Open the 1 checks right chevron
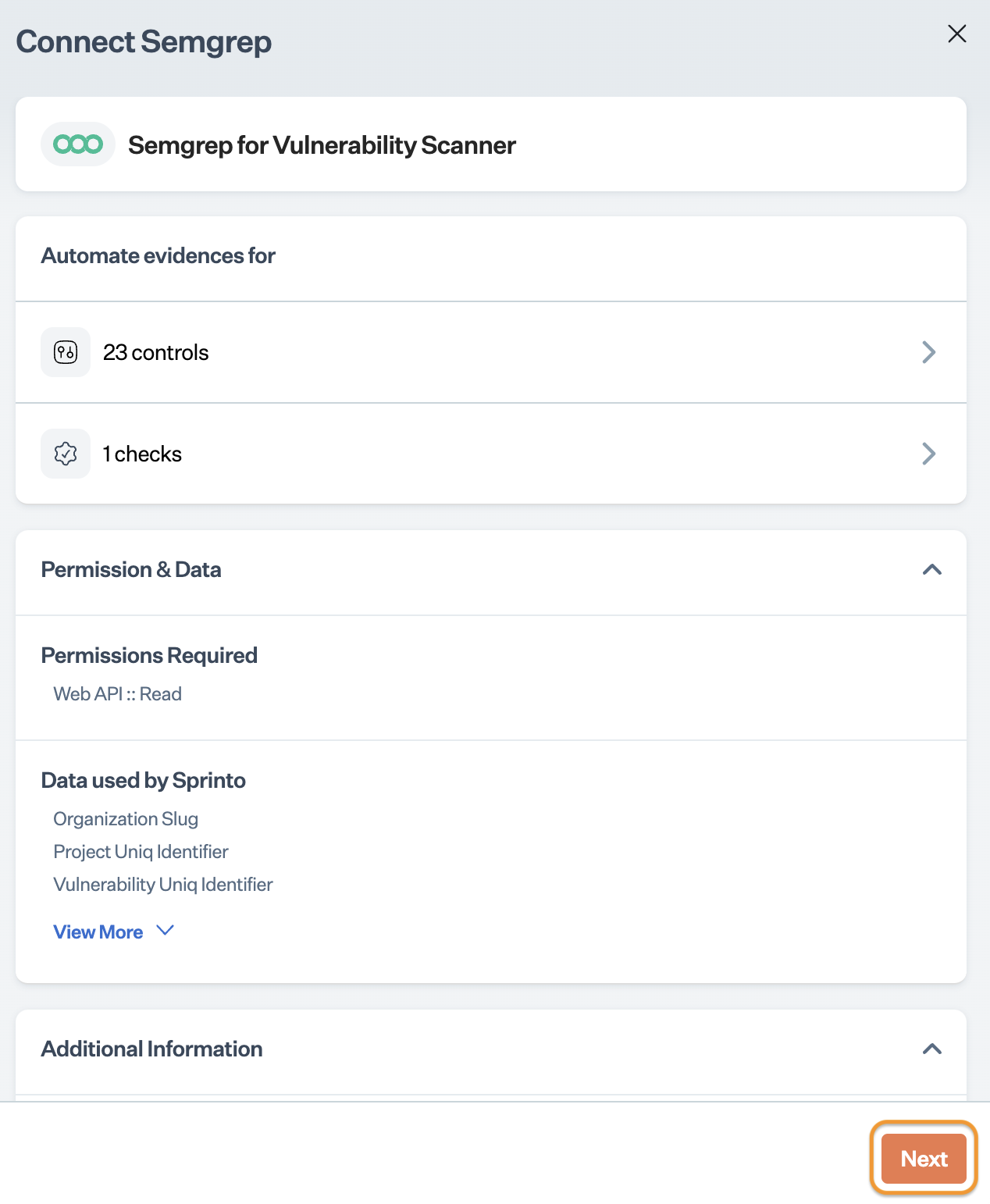Viewport: 990px width, 1204px height. click(x=928, y=454)
